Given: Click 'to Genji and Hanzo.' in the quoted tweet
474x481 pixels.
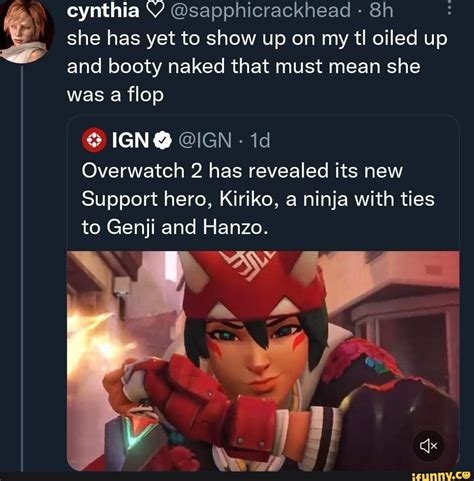Looking at the screenshot, I should (175, 228).
